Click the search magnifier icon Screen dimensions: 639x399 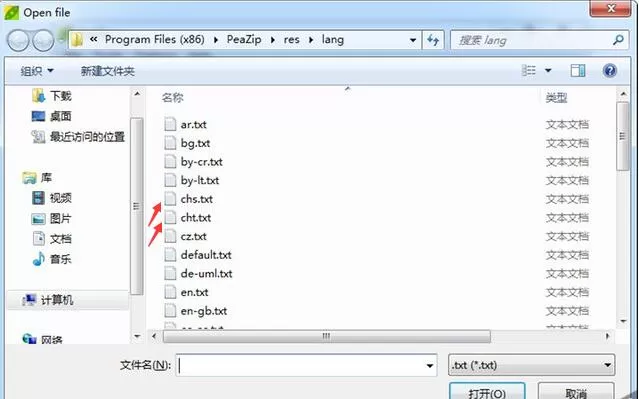pos(619,40)
